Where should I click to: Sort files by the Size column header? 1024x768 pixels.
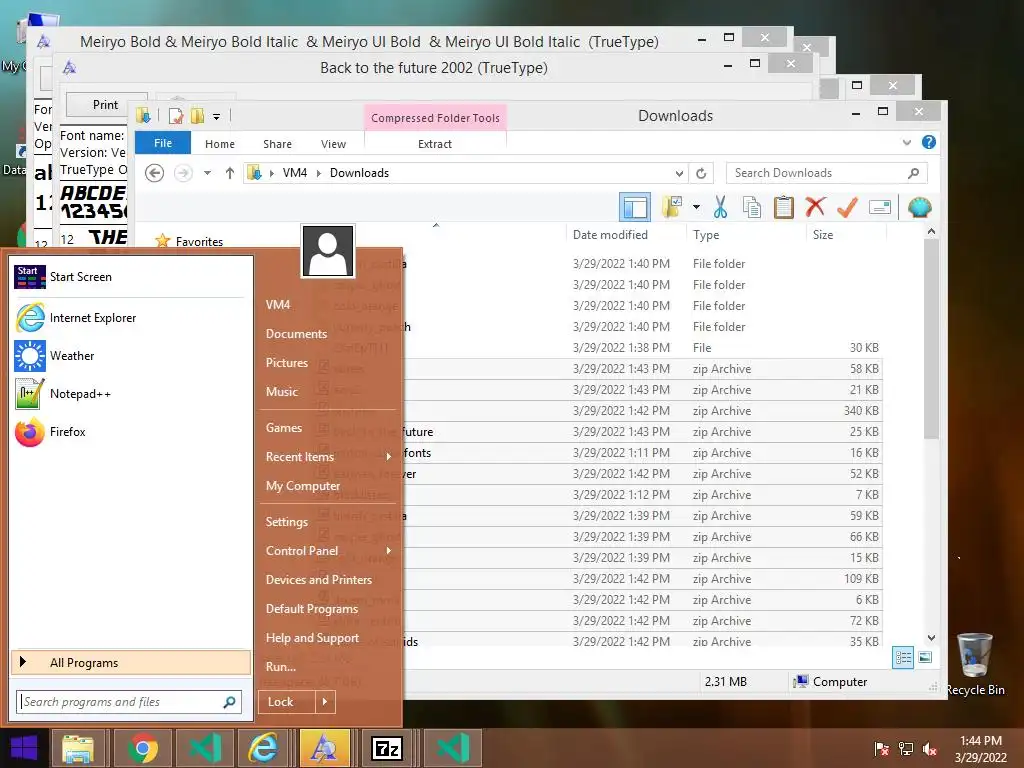point(823,234)
